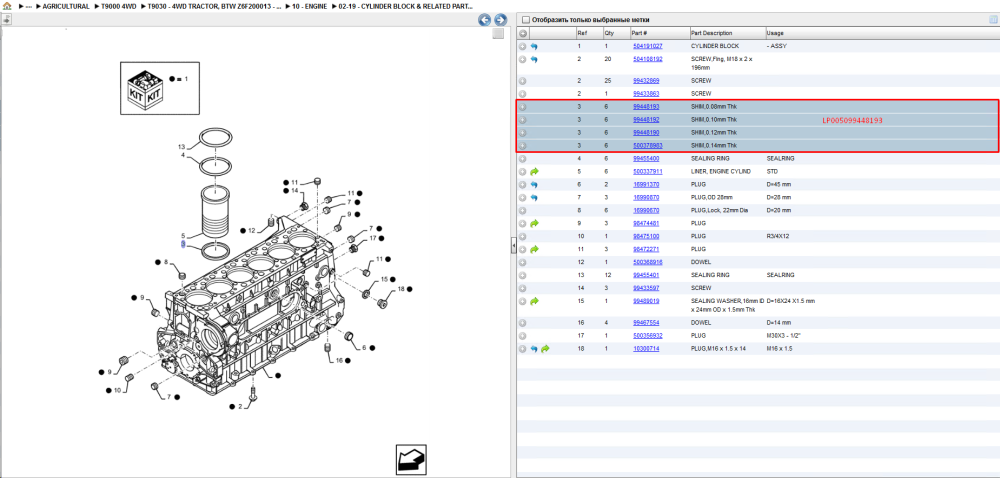
Task: Click callout 13 on the diagram
Action: (181, 147)
